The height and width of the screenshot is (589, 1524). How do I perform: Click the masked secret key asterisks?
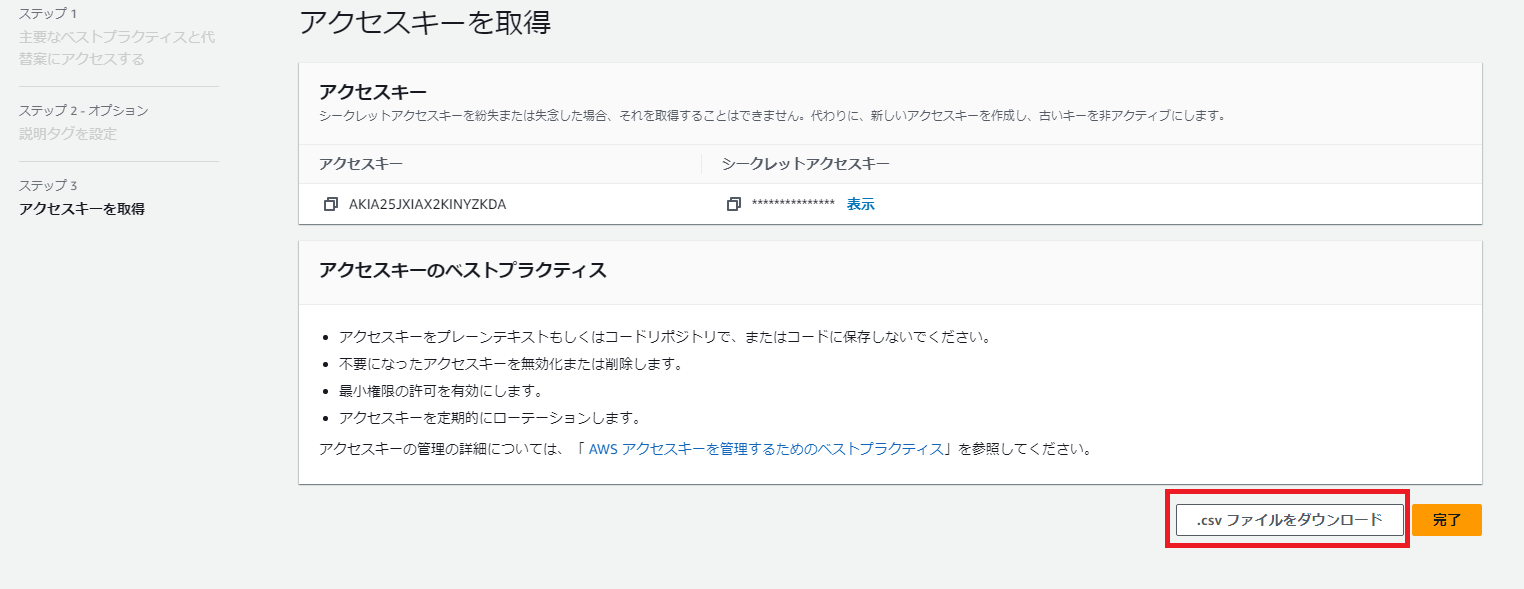tap(793, 204)
